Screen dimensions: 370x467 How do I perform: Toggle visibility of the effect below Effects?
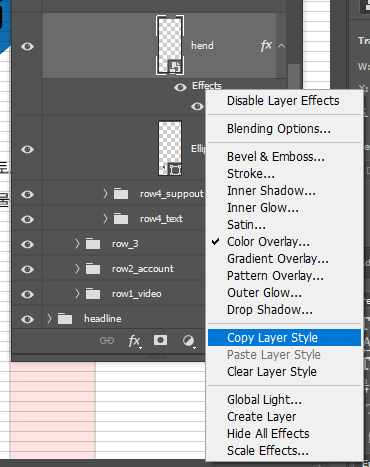pos(197,106)
